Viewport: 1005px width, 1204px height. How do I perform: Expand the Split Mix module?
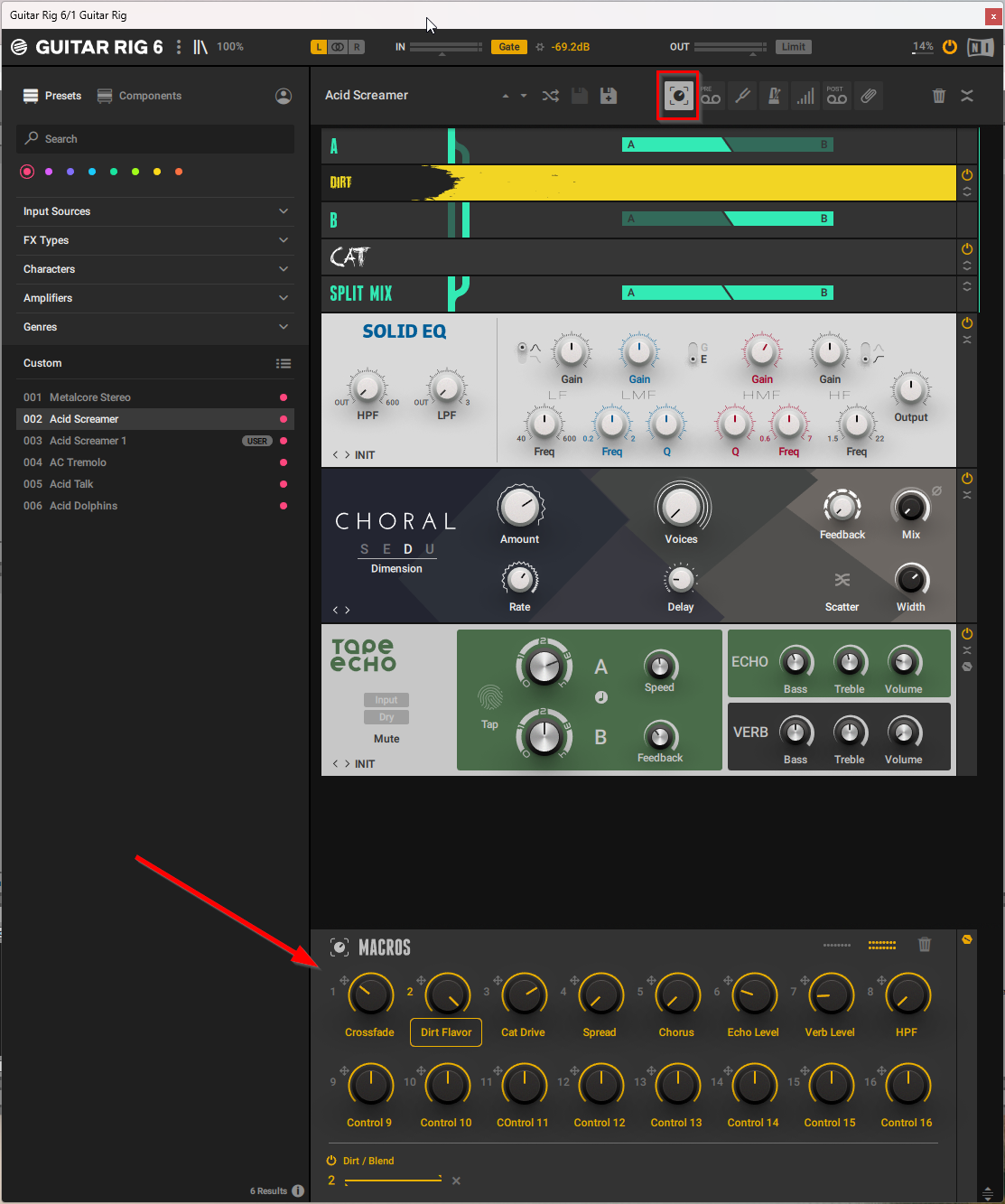[x=967, y=286]
